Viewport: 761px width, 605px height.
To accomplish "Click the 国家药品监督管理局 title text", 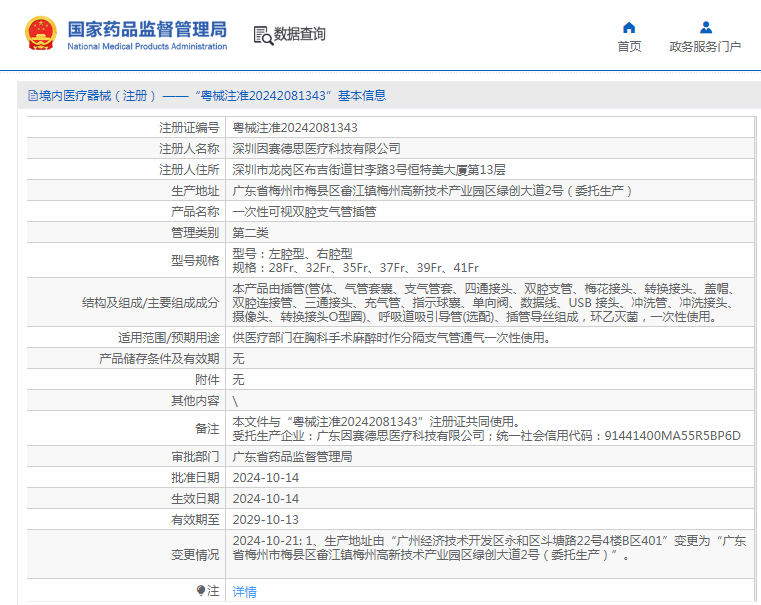I will point(147,28).
